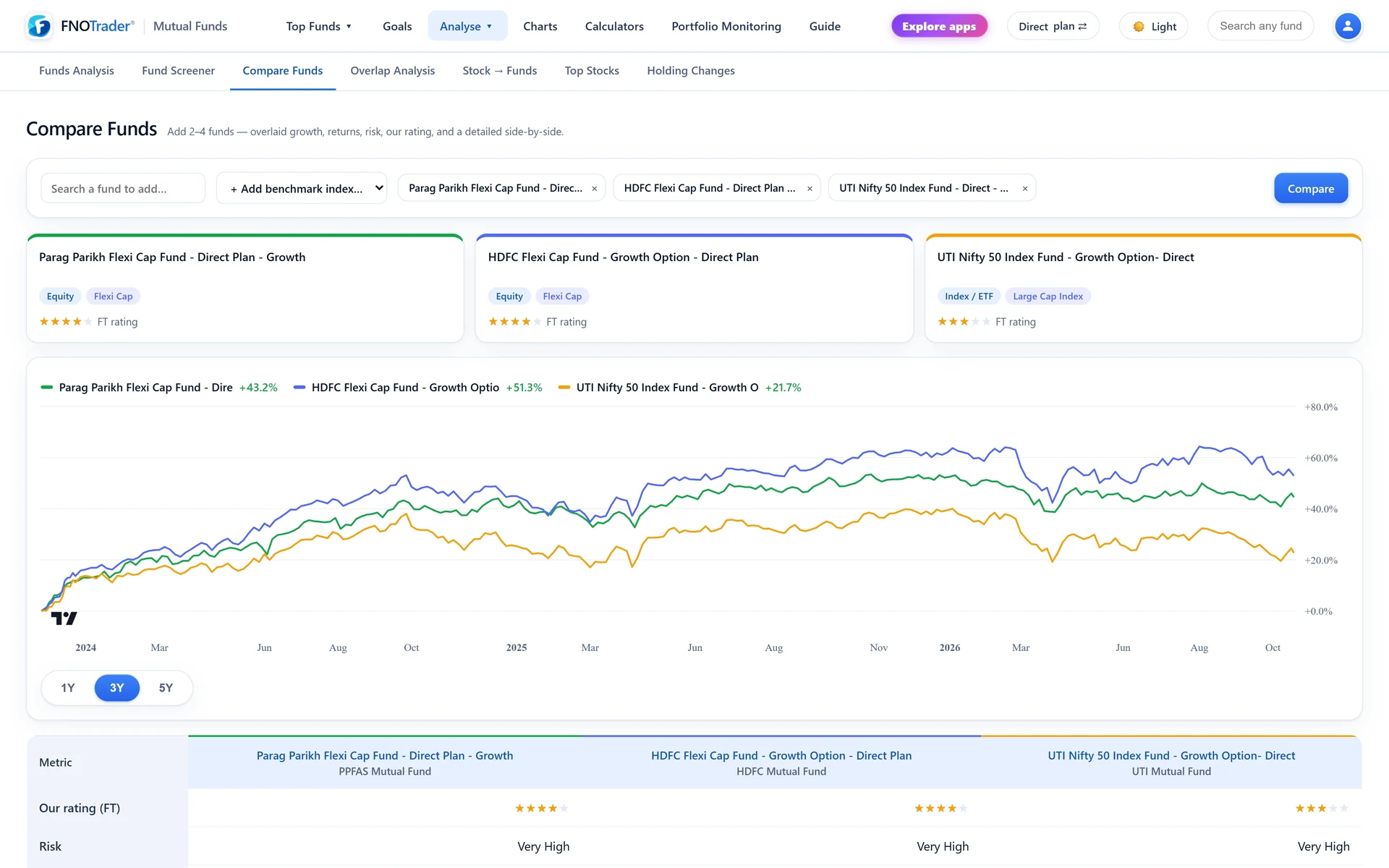Open the Guide page

tap(825, 26)
